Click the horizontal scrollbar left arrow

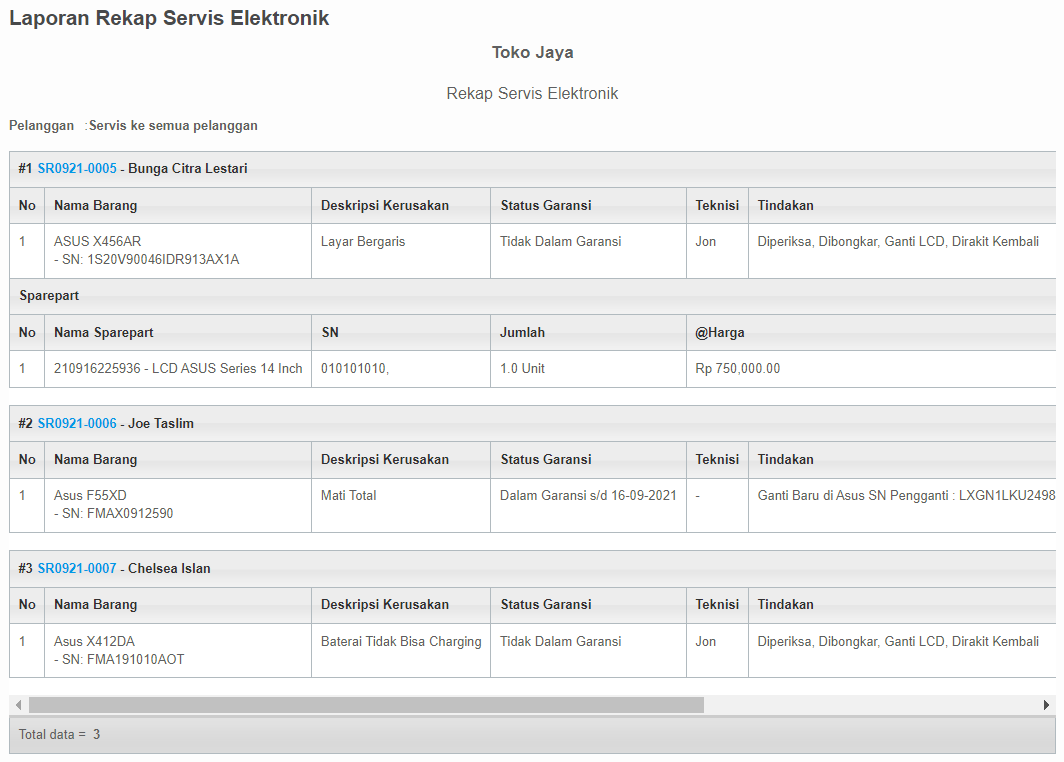pyautogui.click(x=18, y=705)
